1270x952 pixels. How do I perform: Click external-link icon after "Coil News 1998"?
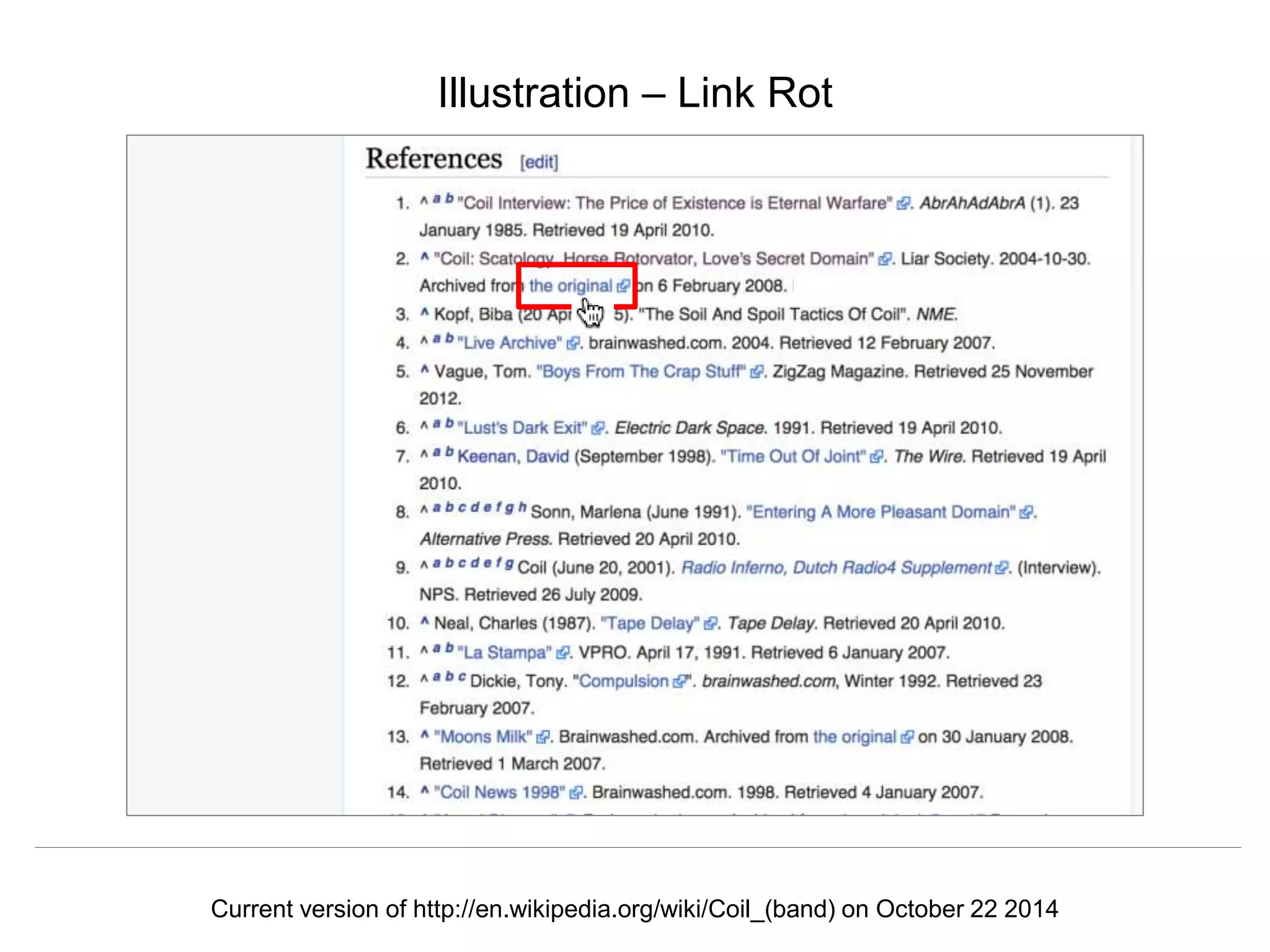tap(577, 793)
